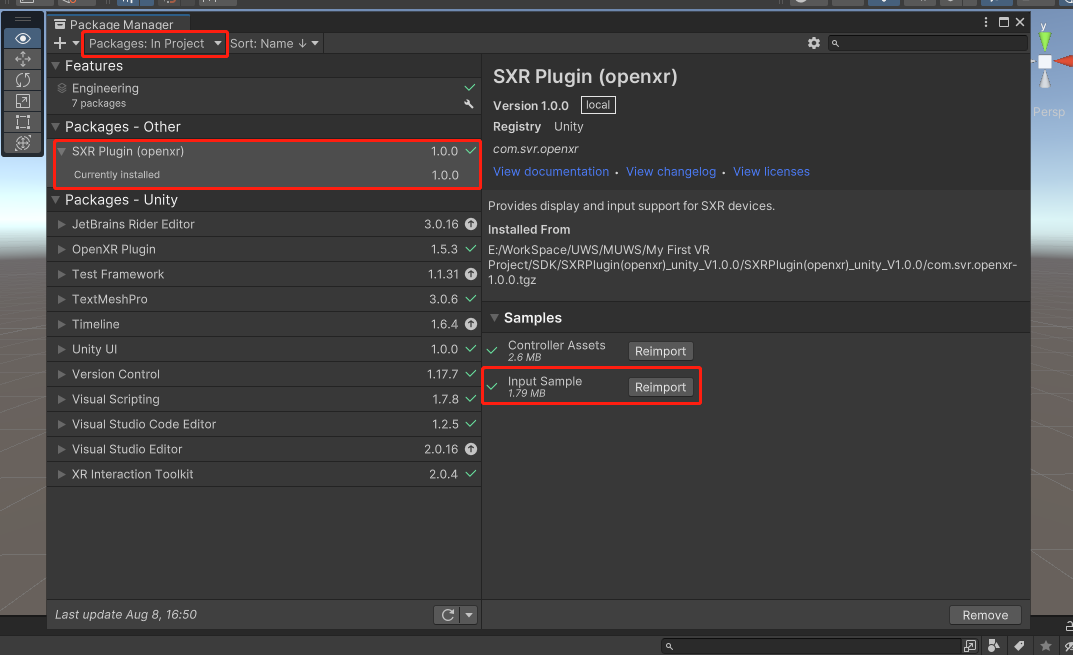Viewport: 1073px width, 655px height.
Task: Open the Packages: In Project dropdown
Action: [154, 43]
